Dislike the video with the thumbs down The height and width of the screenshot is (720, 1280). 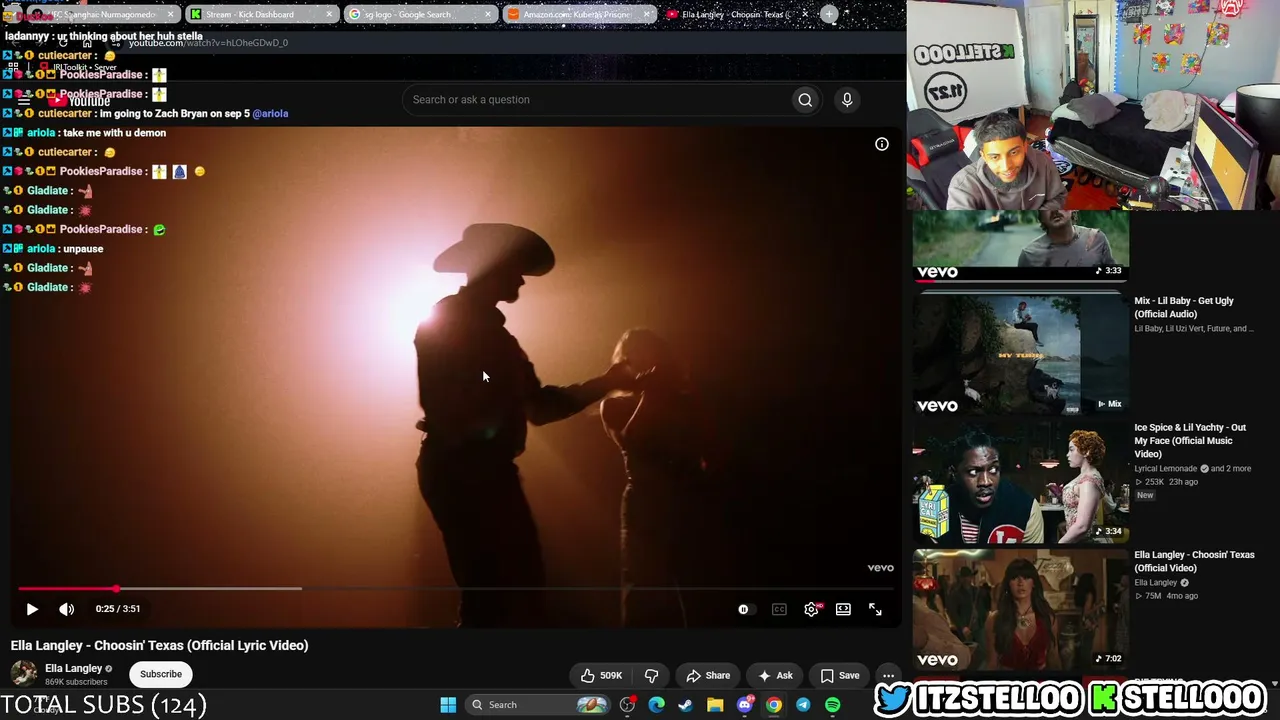651,676
